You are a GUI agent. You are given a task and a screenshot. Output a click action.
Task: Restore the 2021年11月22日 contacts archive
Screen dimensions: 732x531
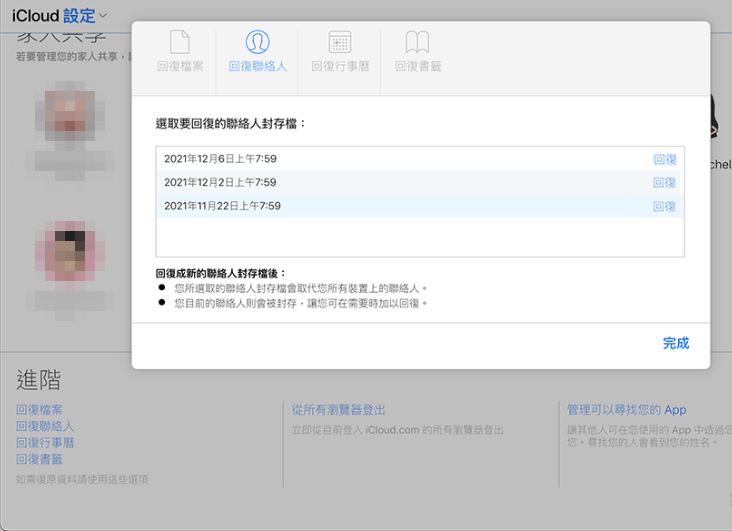664,206
